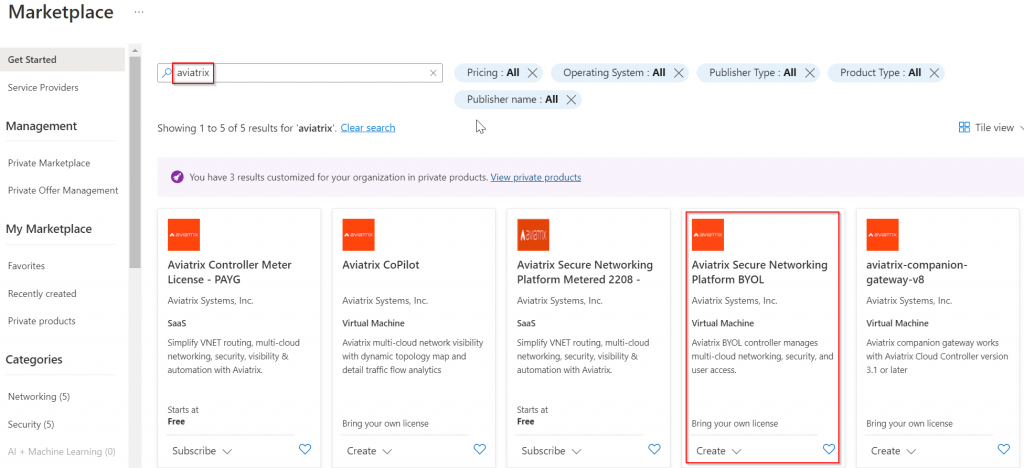Remove the Publisher name filter with its X

571,100
